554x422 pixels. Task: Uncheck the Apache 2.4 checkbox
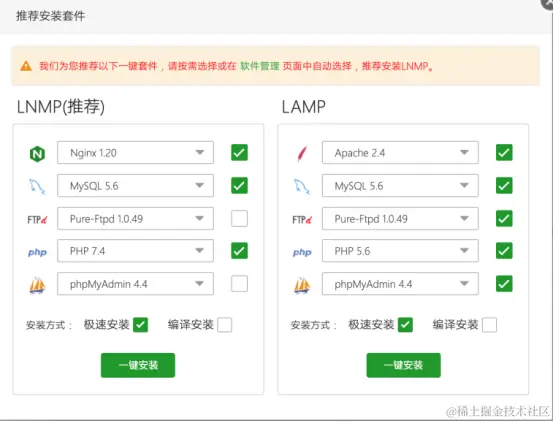(x=504, y=153)
